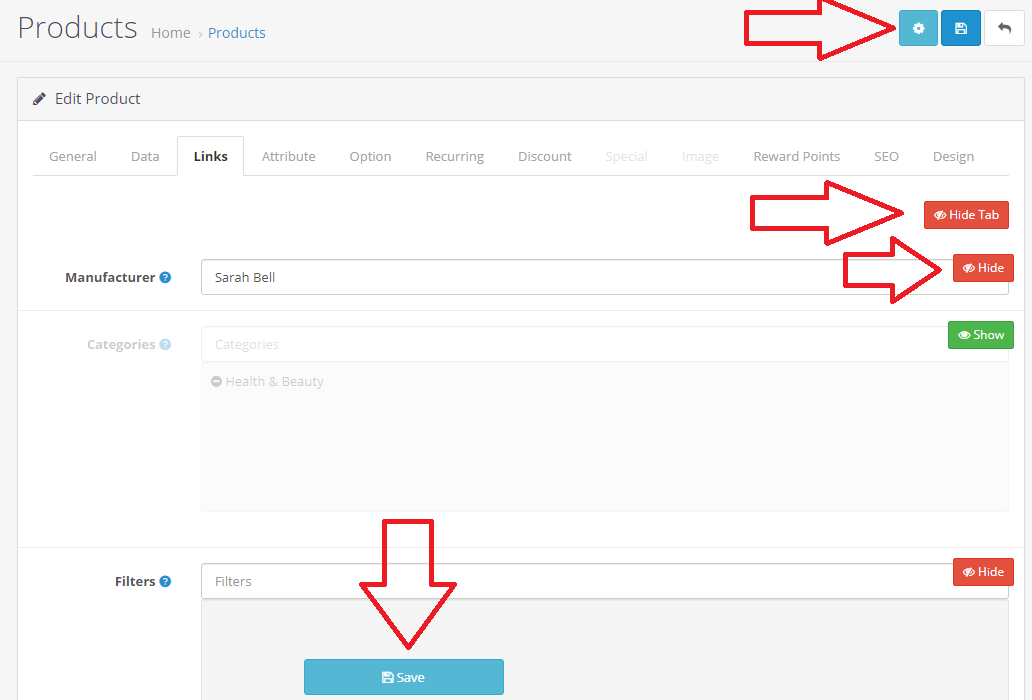Viewport: 1032px width, 700px height.
Task: Open the Discount tab
Action: 545,157
